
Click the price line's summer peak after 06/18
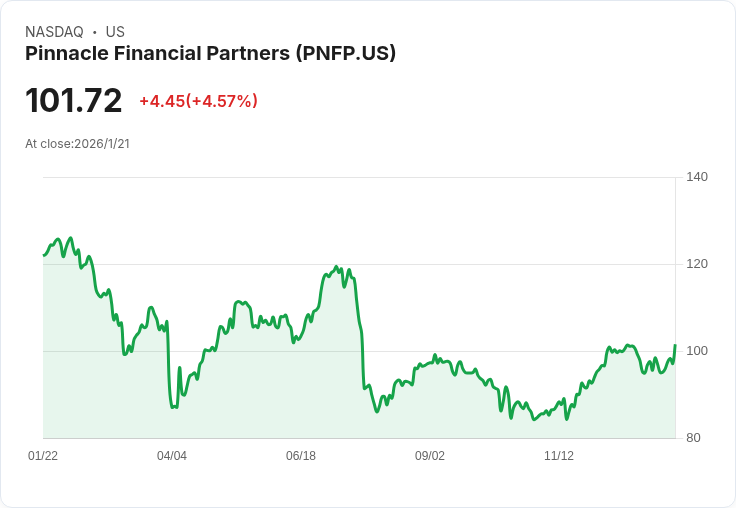[337, 267]
